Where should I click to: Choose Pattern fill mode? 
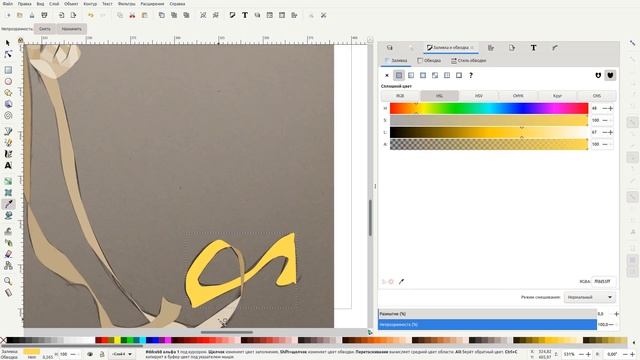pyautogui.click(x=447, y=75)
